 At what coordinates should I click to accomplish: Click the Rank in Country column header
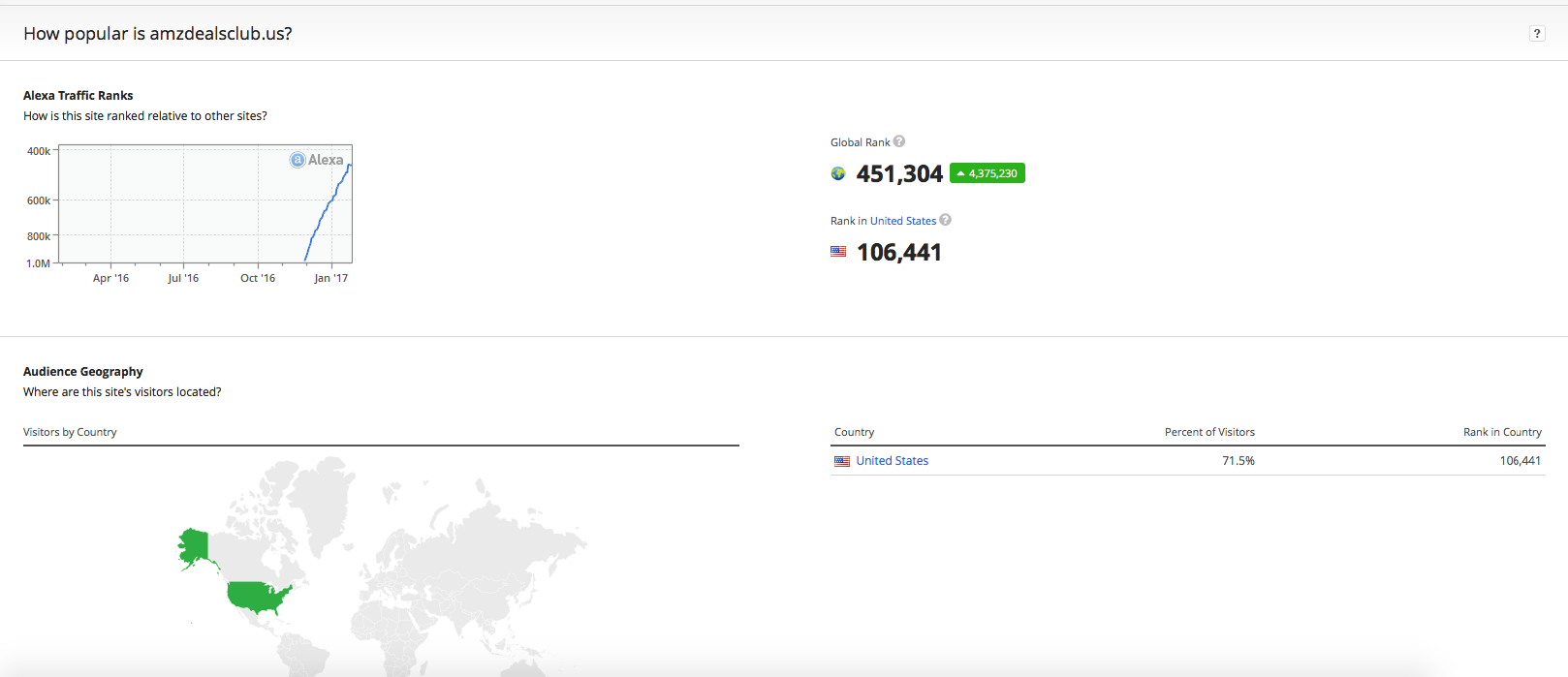(1502, 432)
